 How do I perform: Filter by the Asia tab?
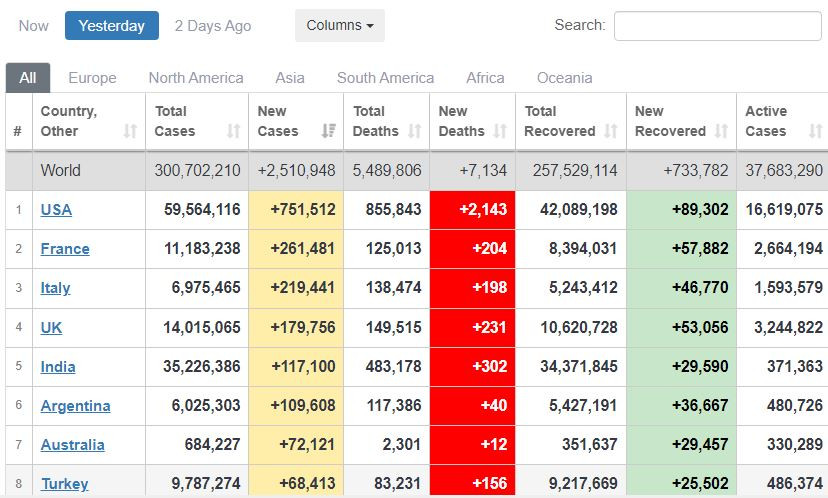pos(290,78)
